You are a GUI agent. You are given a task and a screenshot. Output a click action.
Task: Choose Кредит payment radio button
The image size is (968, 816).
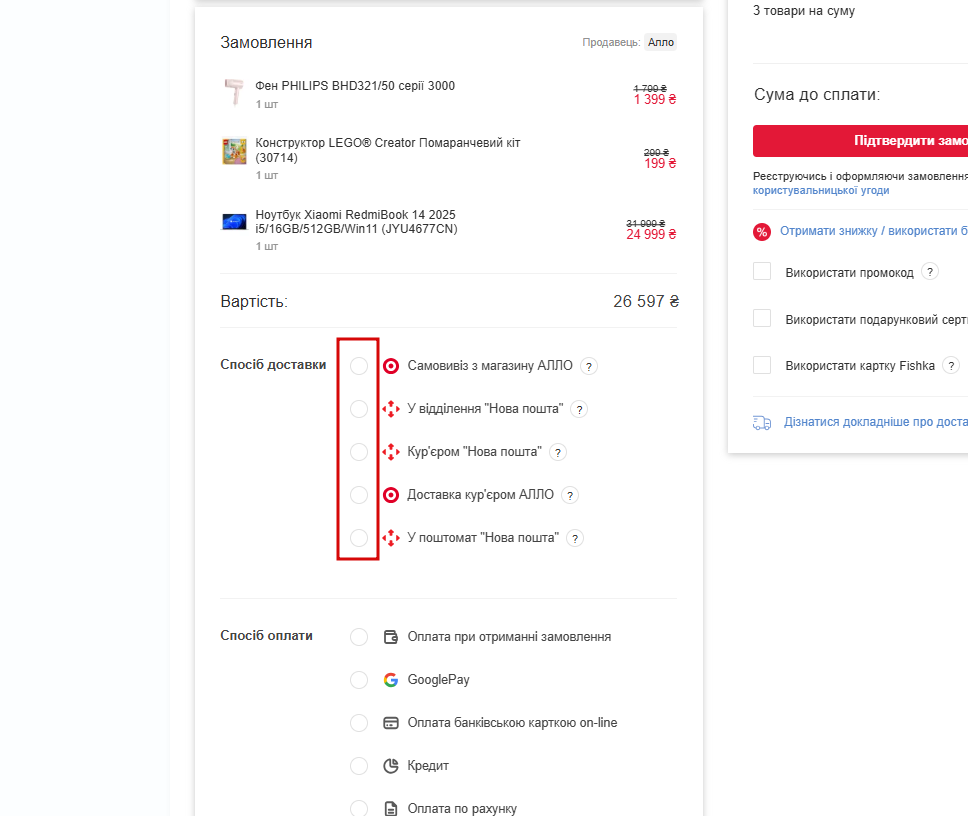point(359,766)
